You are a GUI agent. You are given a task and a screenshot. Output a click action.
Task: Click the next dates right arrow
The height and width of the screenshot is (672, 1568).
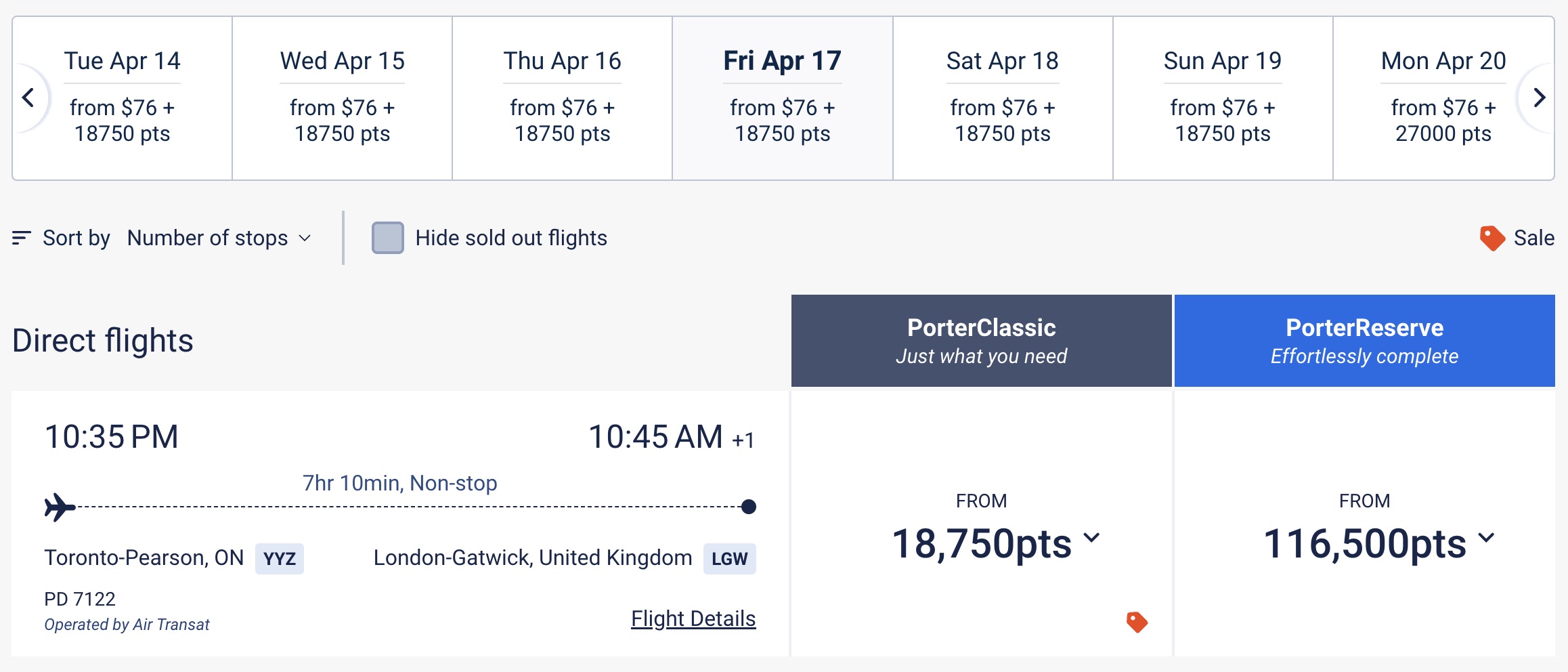[x=1539, y=98]
